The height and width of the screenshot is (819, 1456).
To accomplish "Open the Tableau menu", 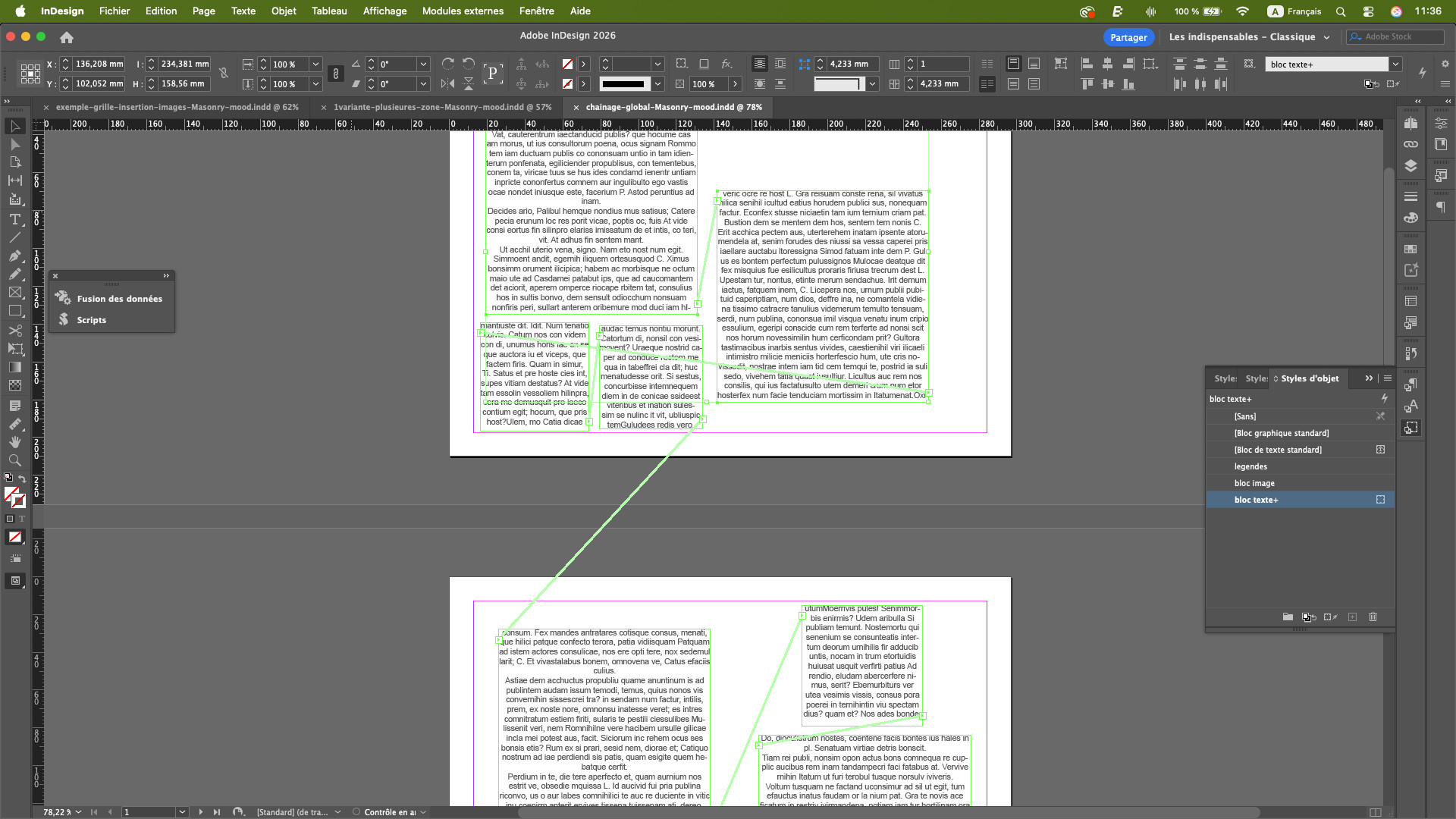I will pyautogui.click(x=328, y=11).
